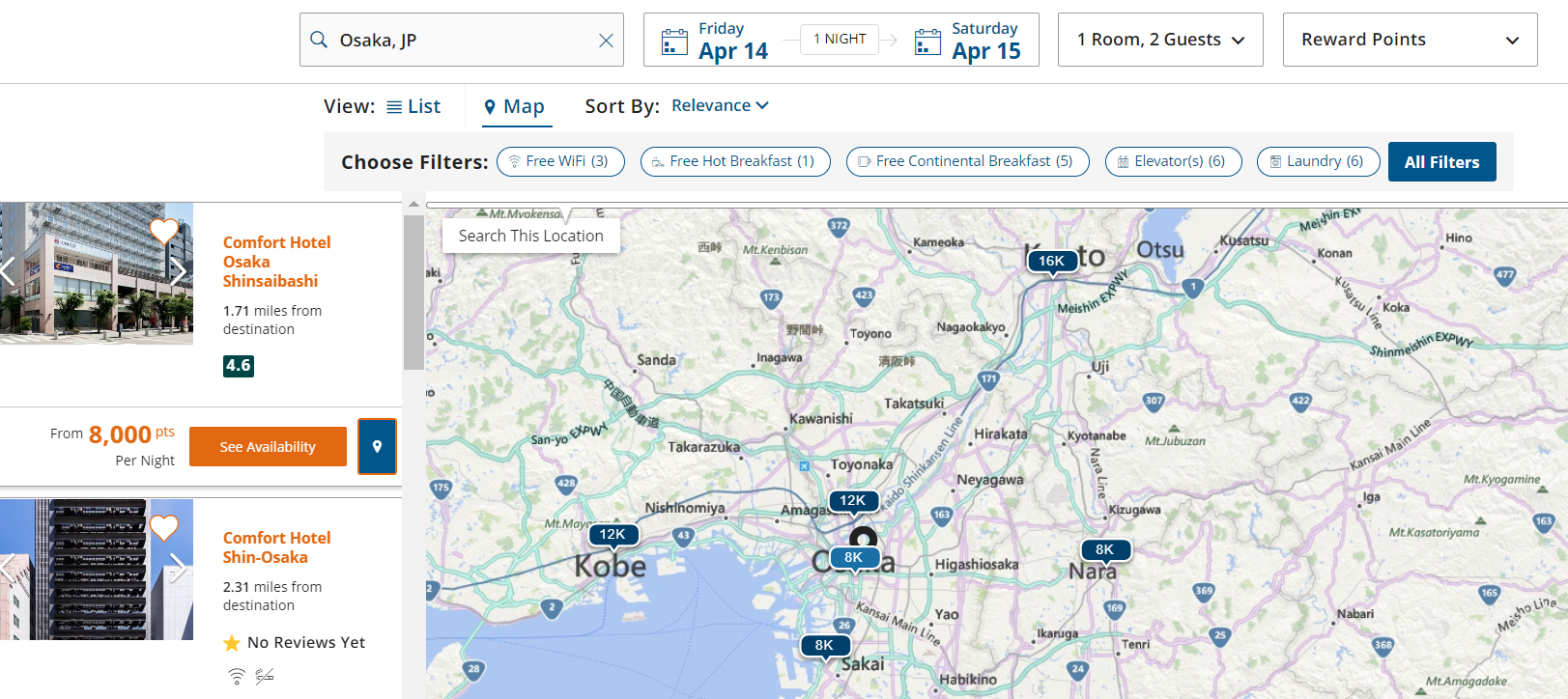
Task: Switch to Map view
Action: [x=515, y=106]
